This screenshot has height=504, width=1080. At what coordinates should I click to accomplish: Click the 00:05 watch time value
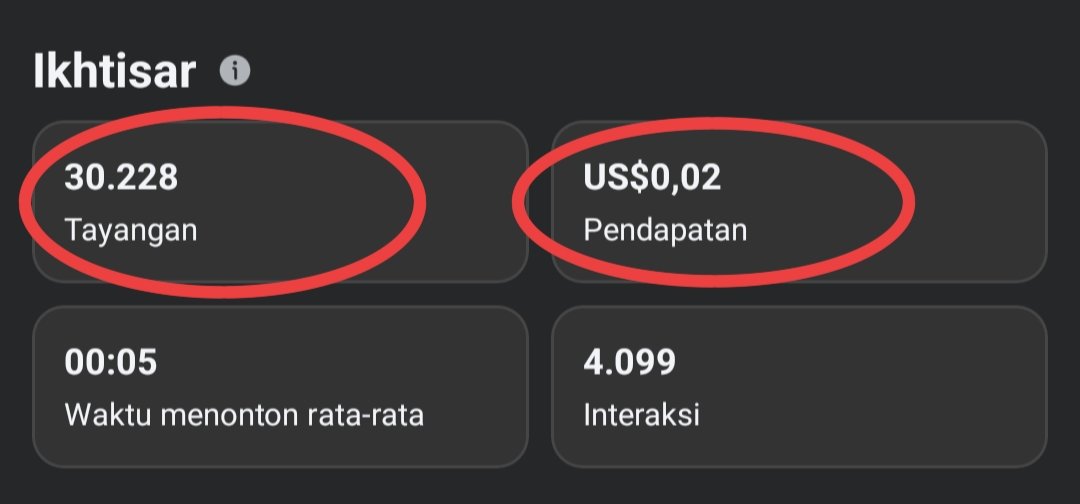(x=111, y=362)
